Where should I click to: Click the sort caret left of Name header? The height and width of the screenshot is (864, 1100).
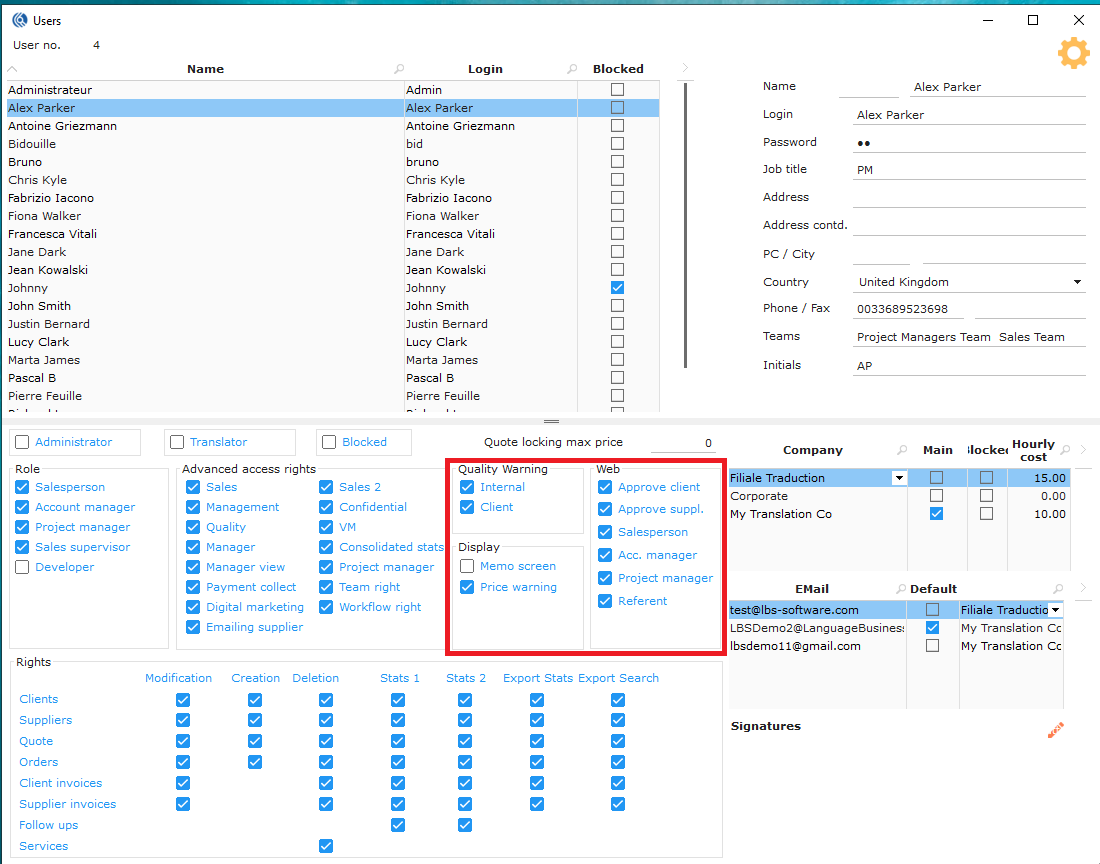(12, 69)
